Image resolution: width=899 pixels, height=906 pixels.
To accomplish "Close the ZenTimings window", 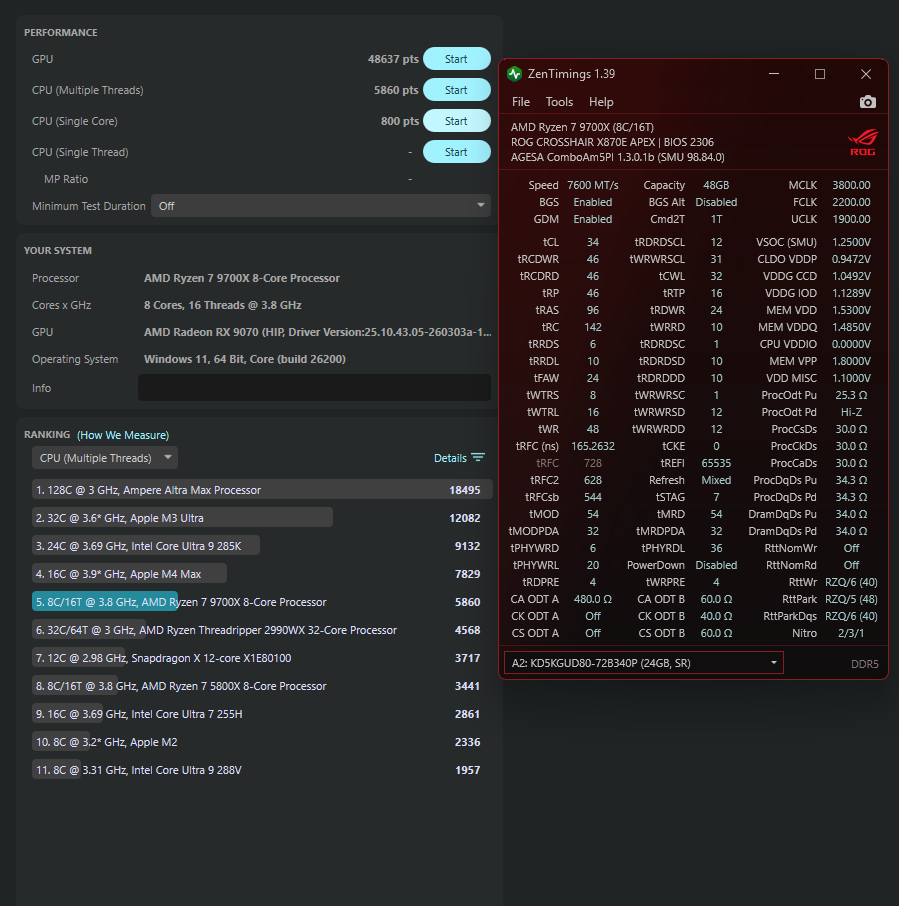I will (x=865, y=74).
